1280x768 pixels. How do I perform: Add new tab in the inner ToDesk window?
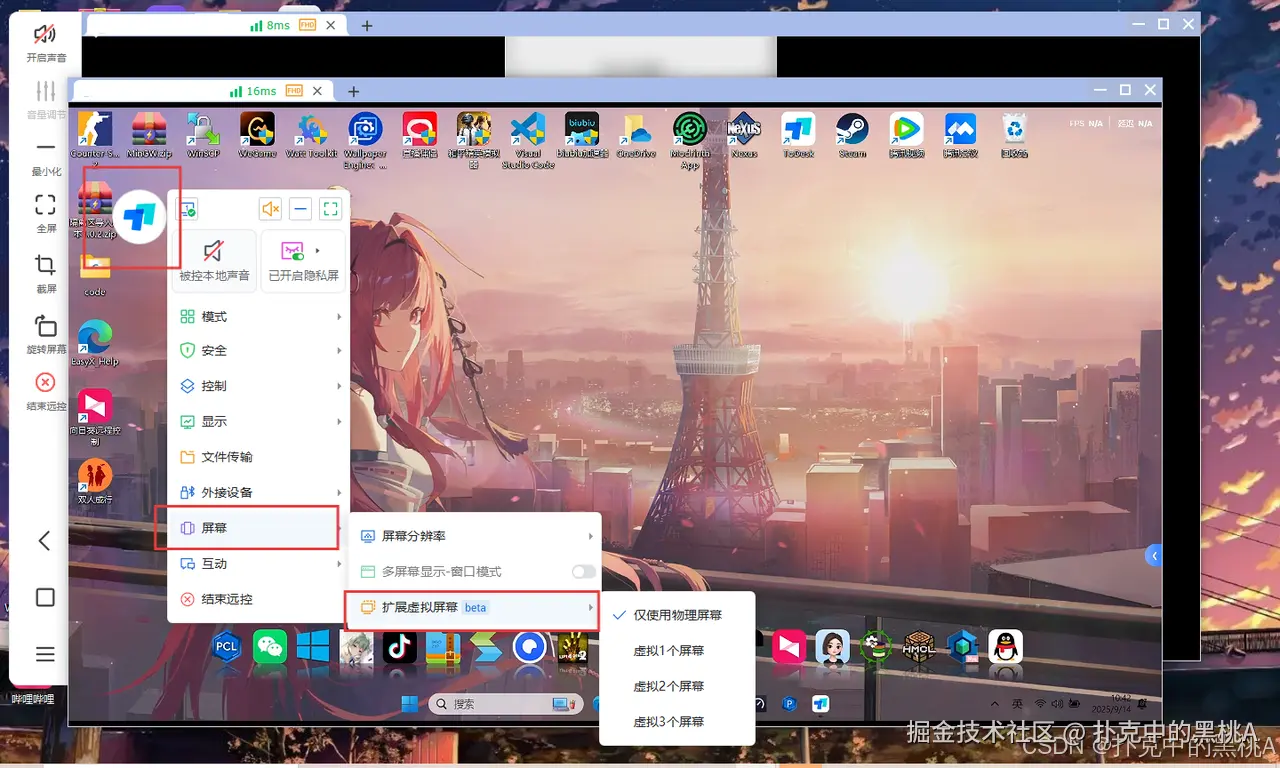click(x=353, y=91)
